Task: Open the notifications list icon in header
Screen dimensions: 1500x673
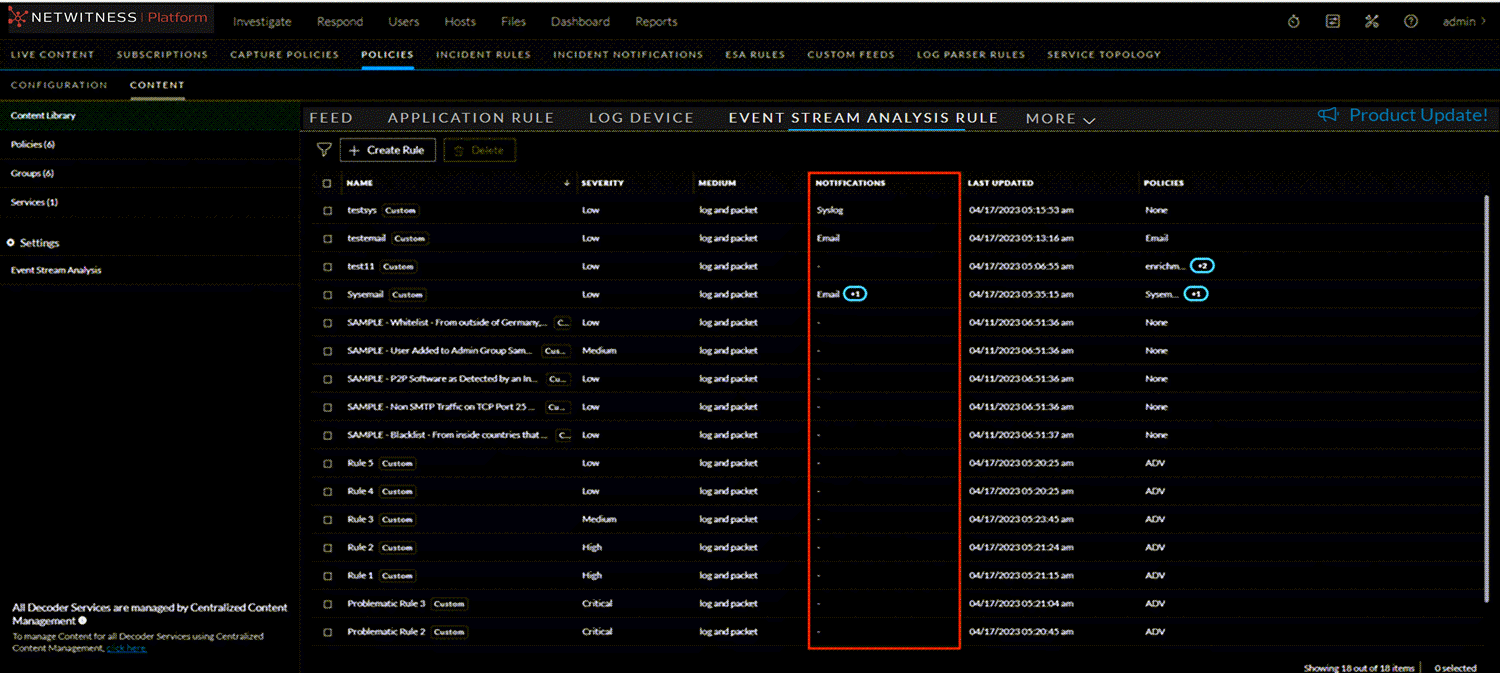Action: (1332, 21)
